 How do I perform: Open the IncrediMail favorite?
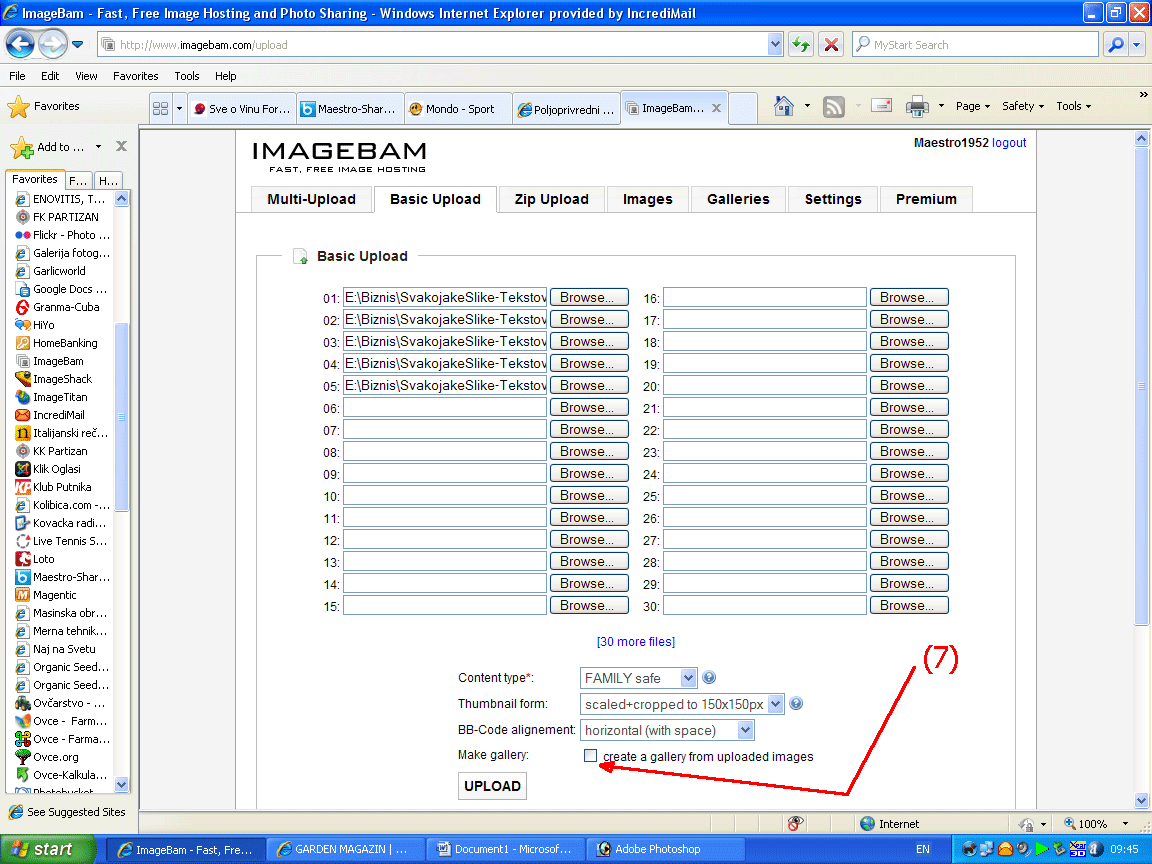point(50,415)
